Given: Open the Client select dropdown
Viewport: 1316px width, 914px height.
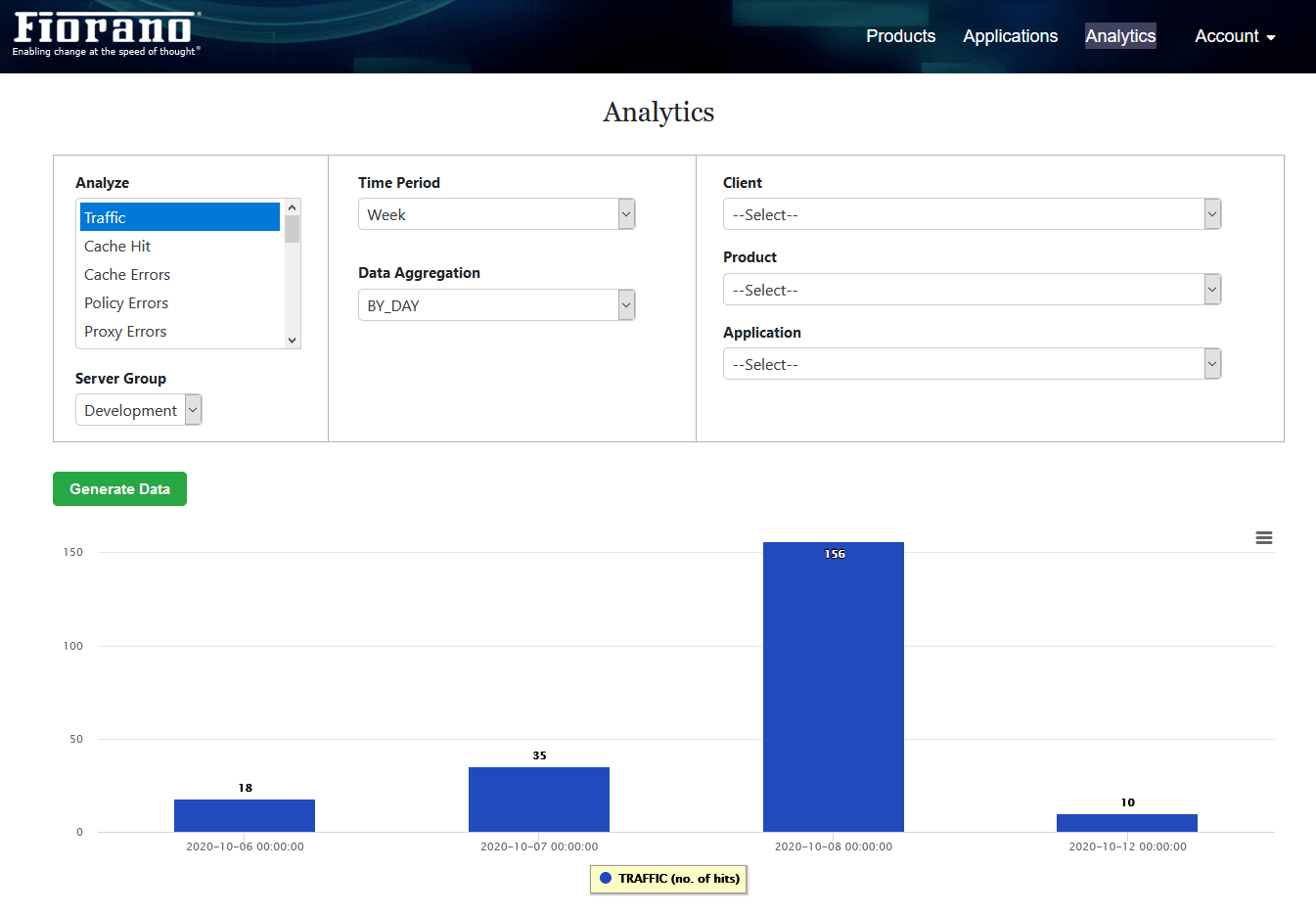Looking at the screenshot, I should [x=972, y=214].
